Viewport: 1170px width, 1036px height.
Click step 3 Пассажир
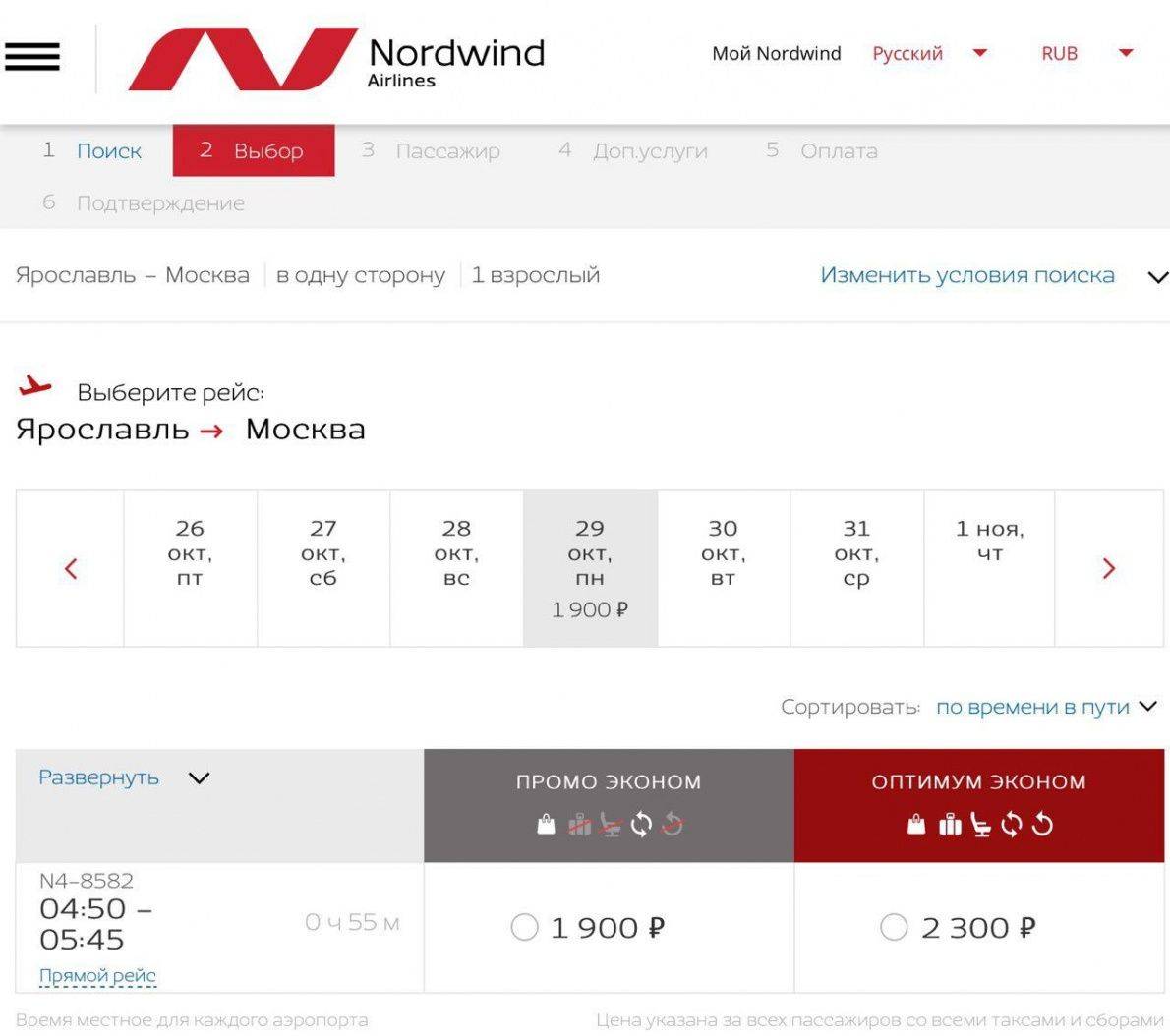431,150
